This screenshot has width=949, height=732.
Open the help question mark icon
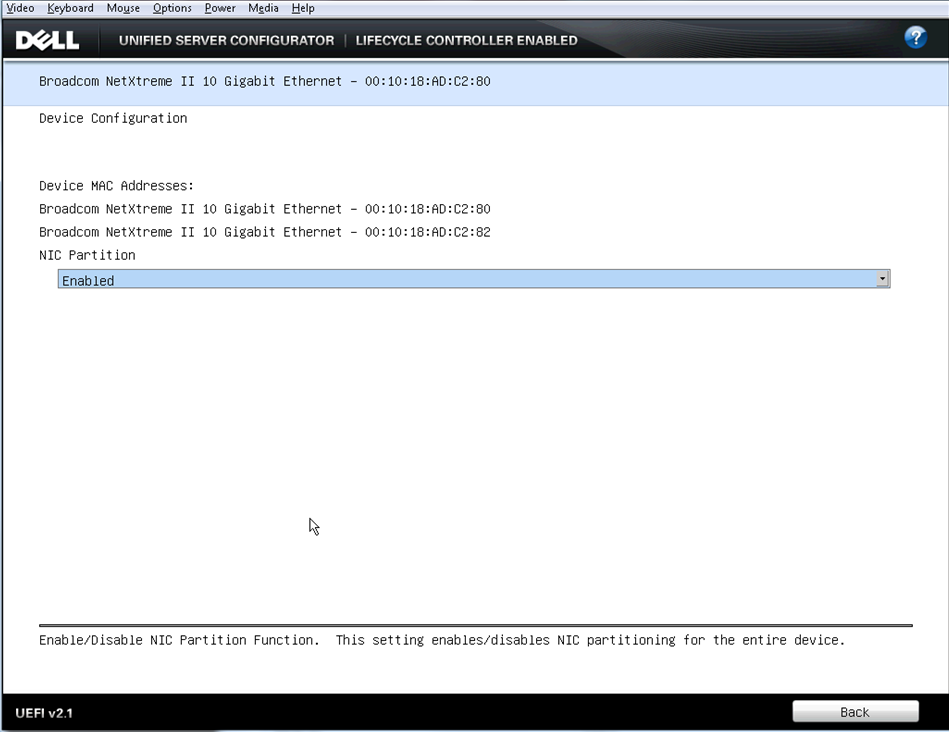click(x=915, y=38)
